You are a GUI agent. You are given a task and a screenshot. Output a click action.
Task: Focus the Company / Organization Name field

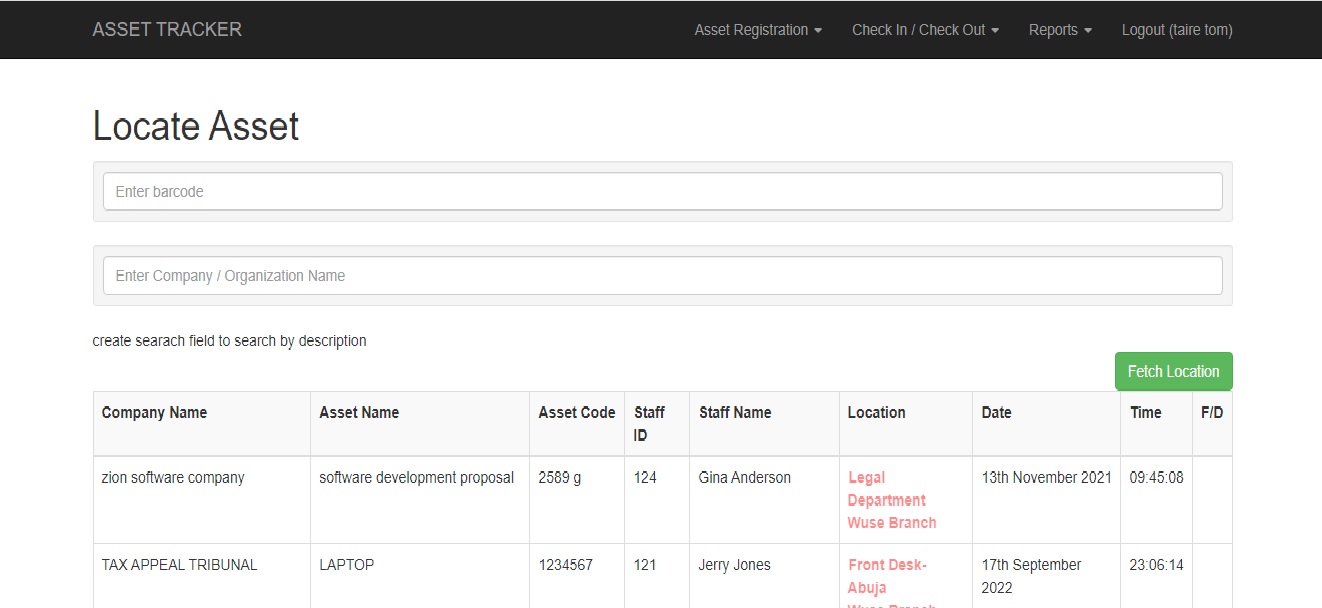coord(662,276)
